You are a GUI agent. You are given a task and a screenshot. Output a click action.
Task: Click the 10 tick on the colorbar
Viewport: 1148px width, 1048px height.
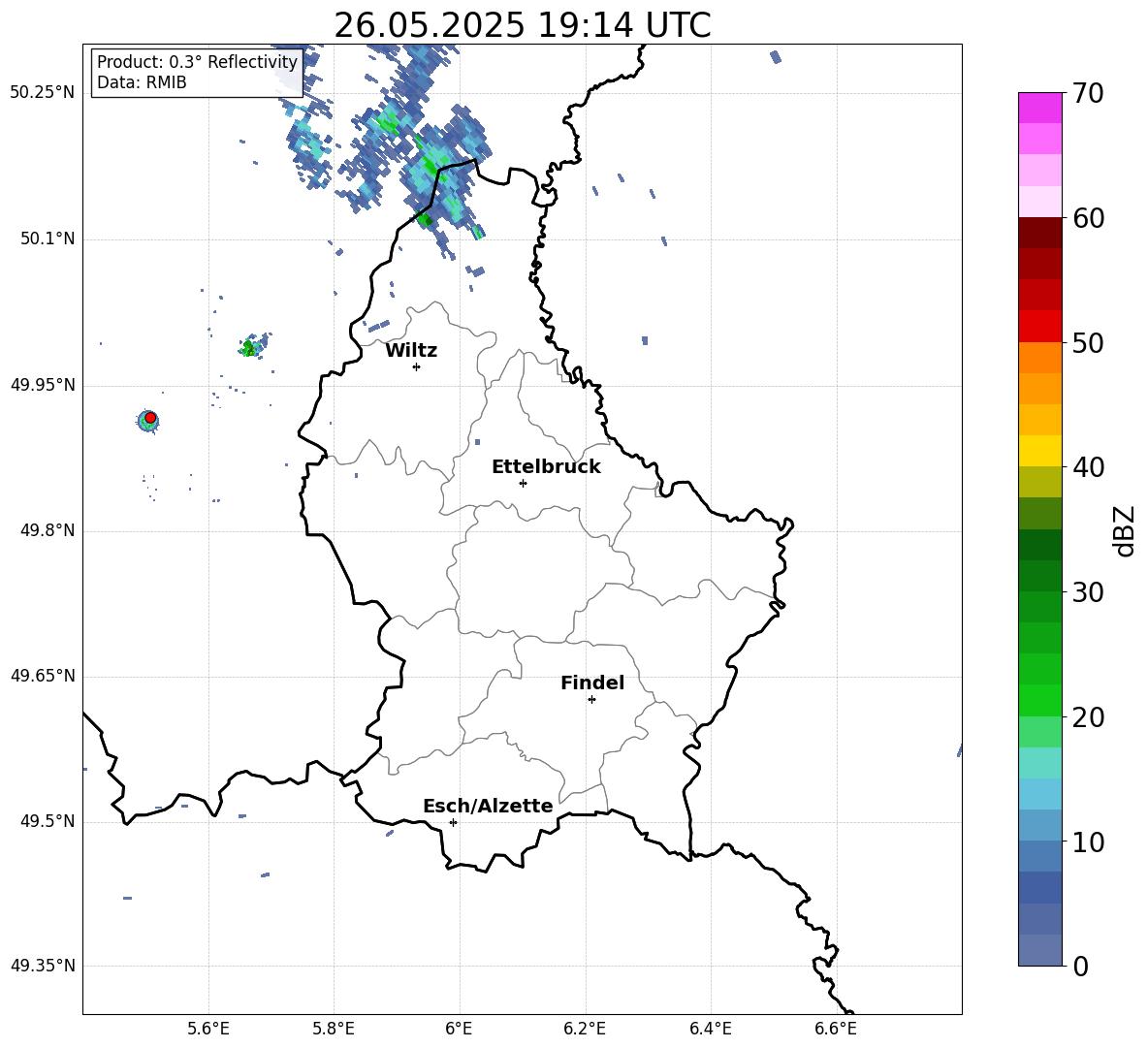(1088, 842)
